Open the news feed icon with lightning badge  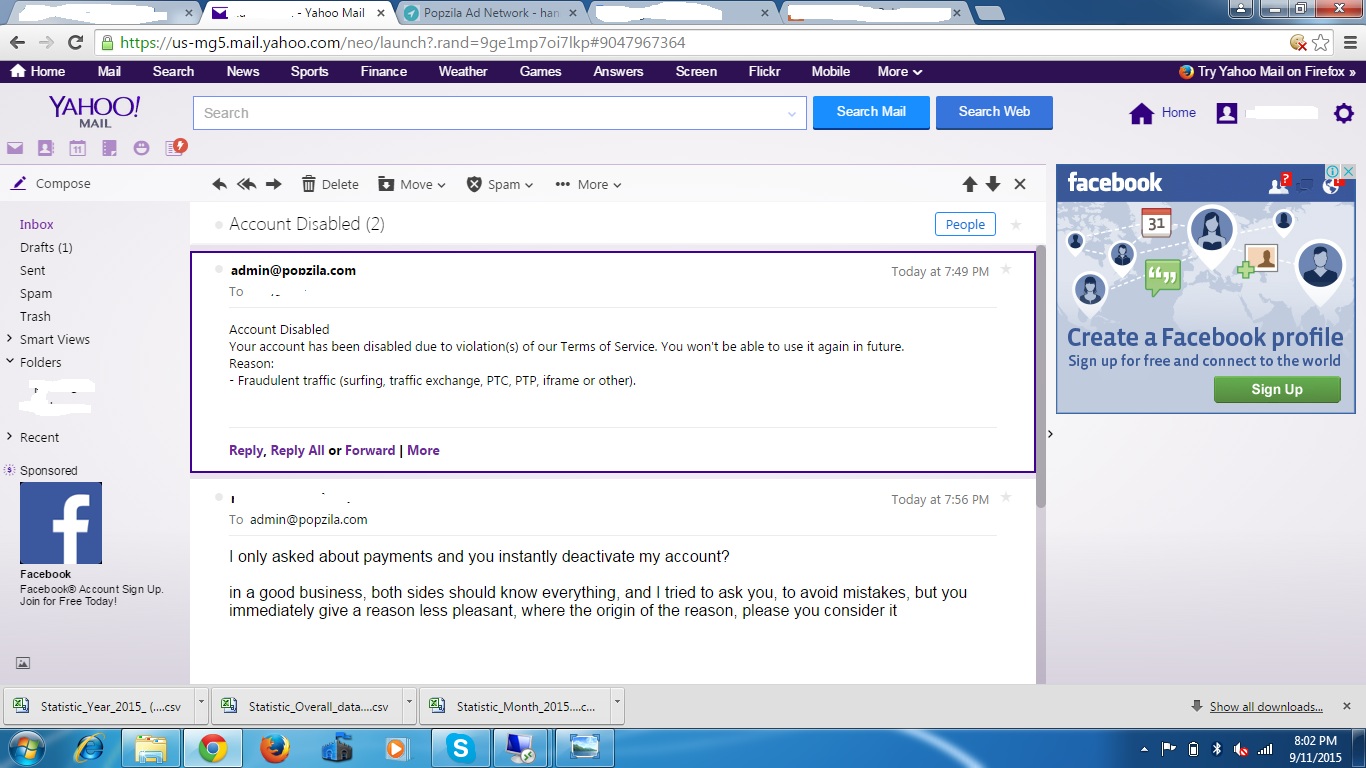pos(175,147)
